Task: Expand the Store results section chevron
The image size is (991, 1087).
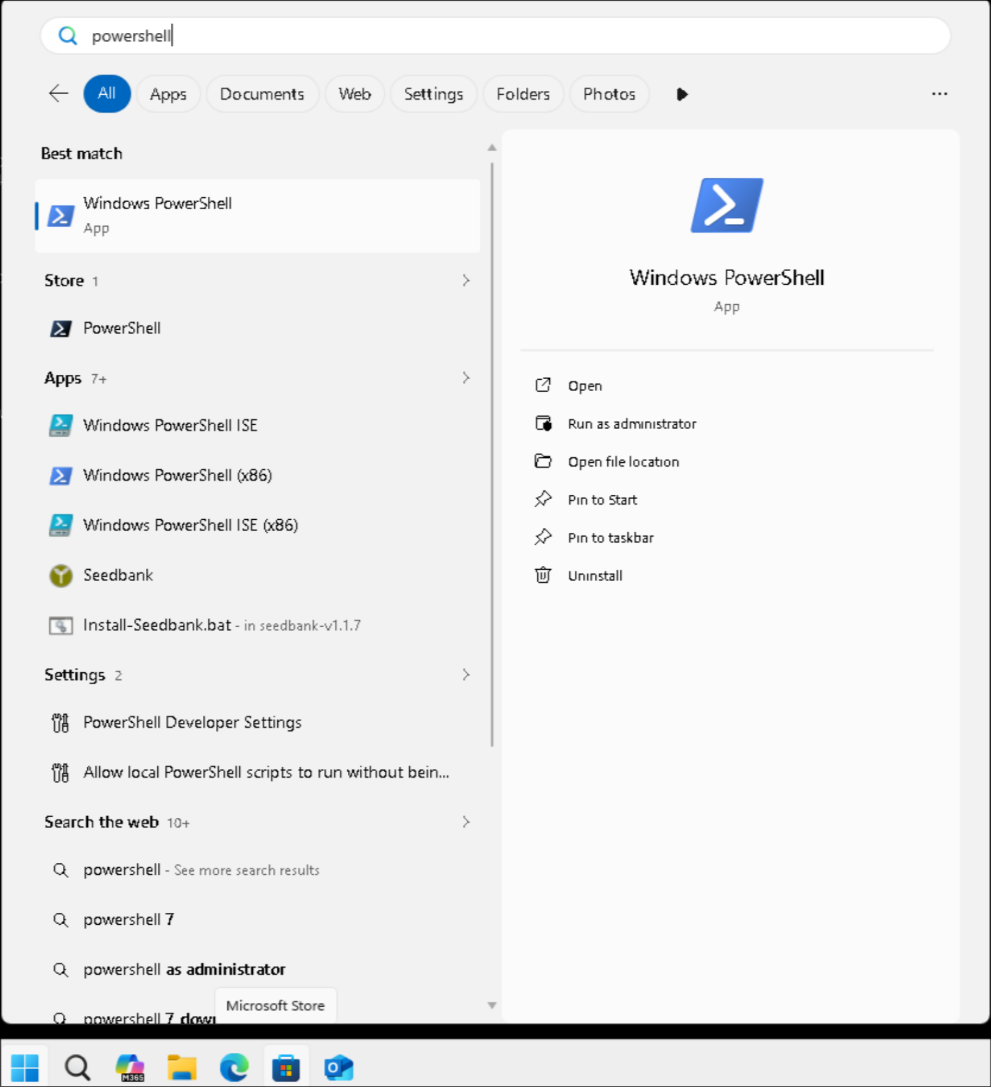Action: pyautogui.click(x=466, y=280)
